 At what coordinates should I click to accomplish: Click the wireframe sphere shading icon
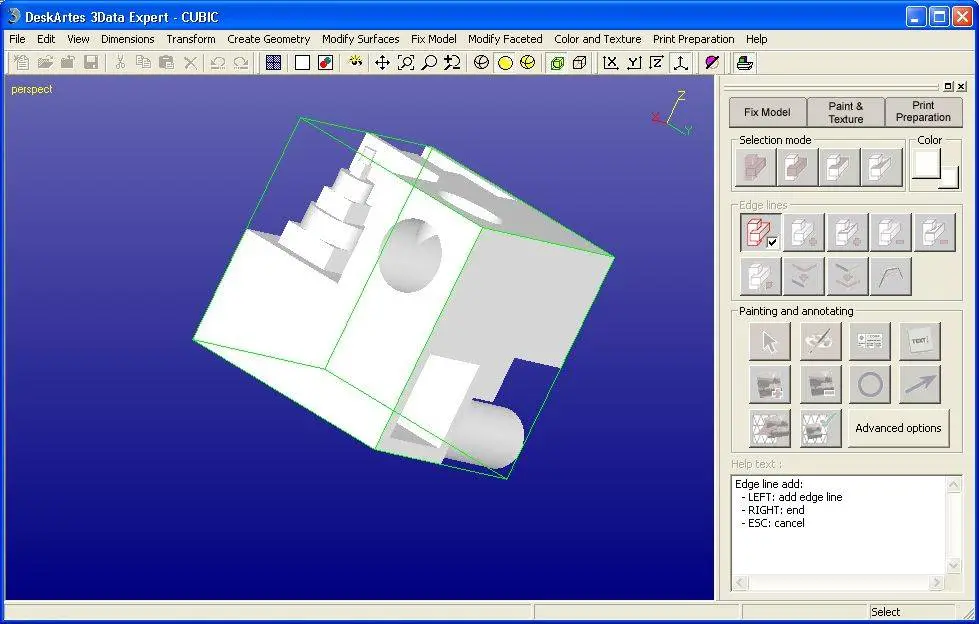pos(481,62)
